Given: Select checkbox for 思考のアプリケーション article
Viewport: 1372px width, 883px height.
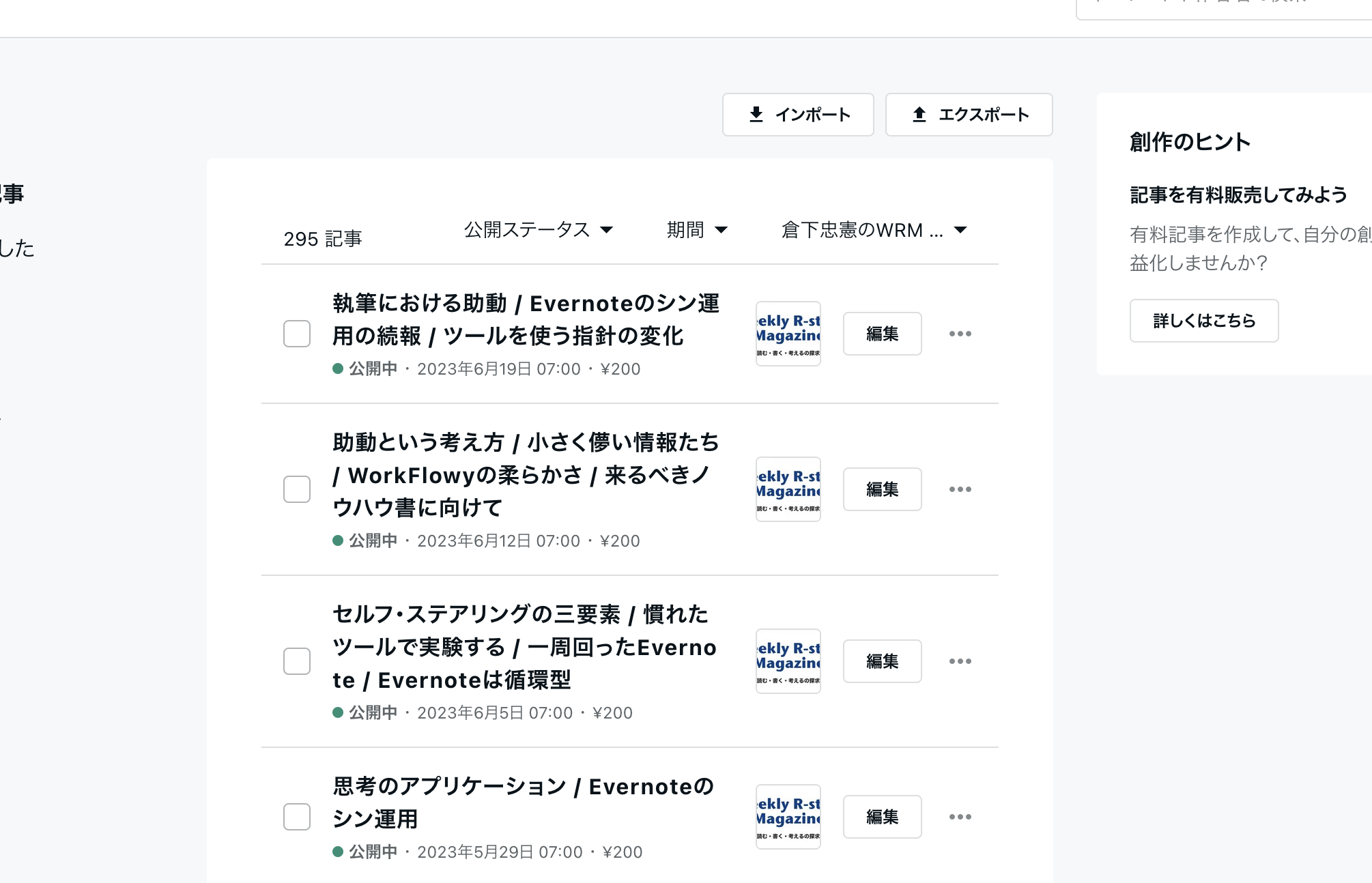Looking at the screenshot, I should pyautogui.click(x=296, y=817).
